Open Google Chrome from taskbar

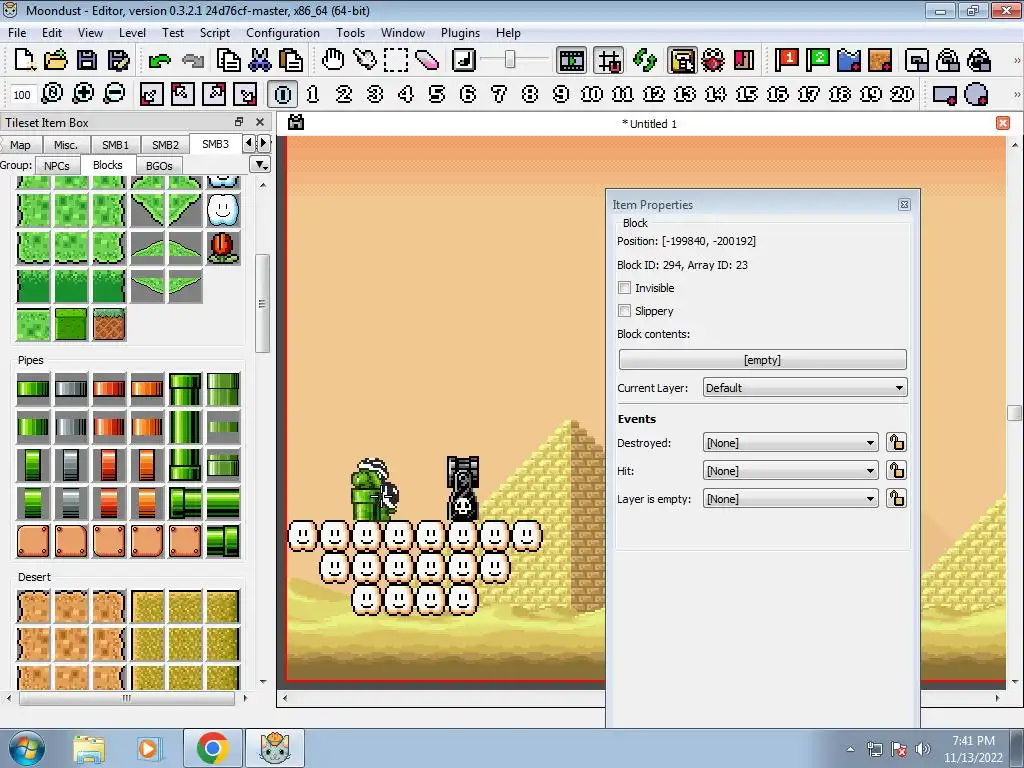tap(212, 748)
